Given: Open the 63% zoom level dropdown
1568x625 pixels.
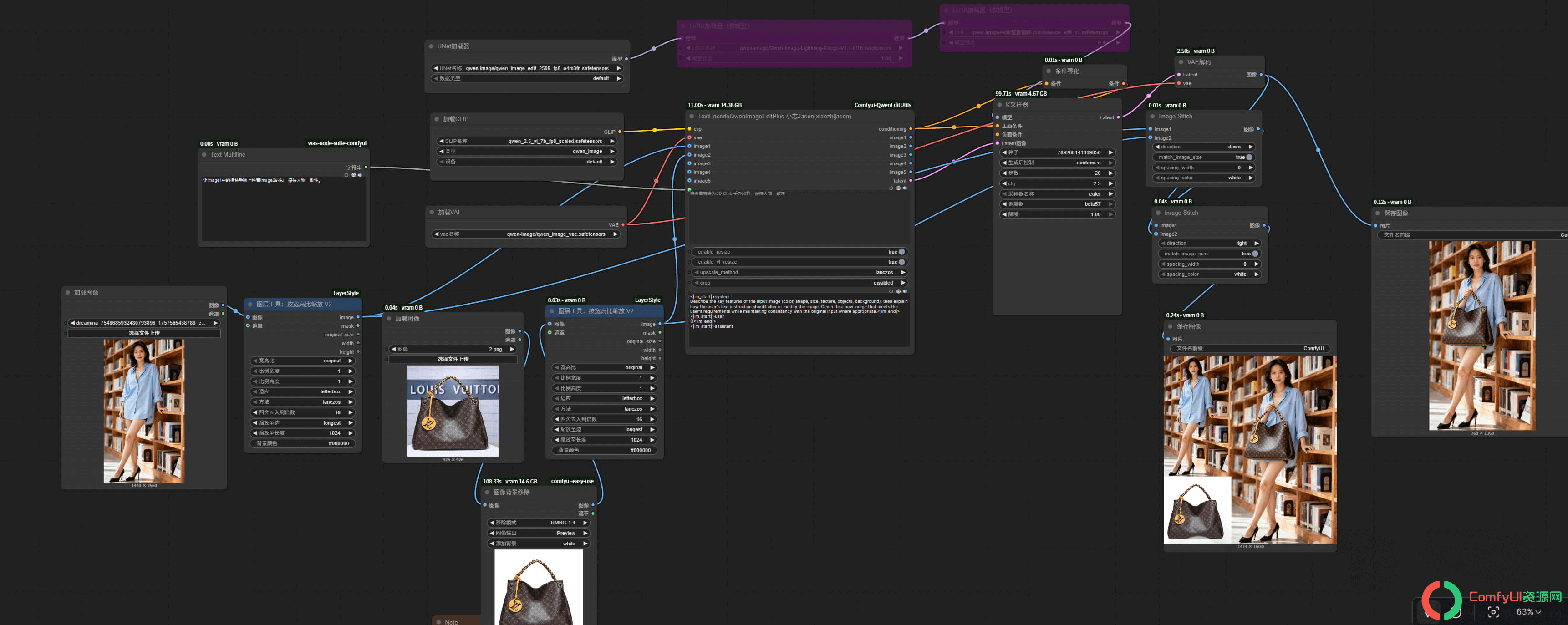Looking at the screenshot, I should click(1528, 612).
